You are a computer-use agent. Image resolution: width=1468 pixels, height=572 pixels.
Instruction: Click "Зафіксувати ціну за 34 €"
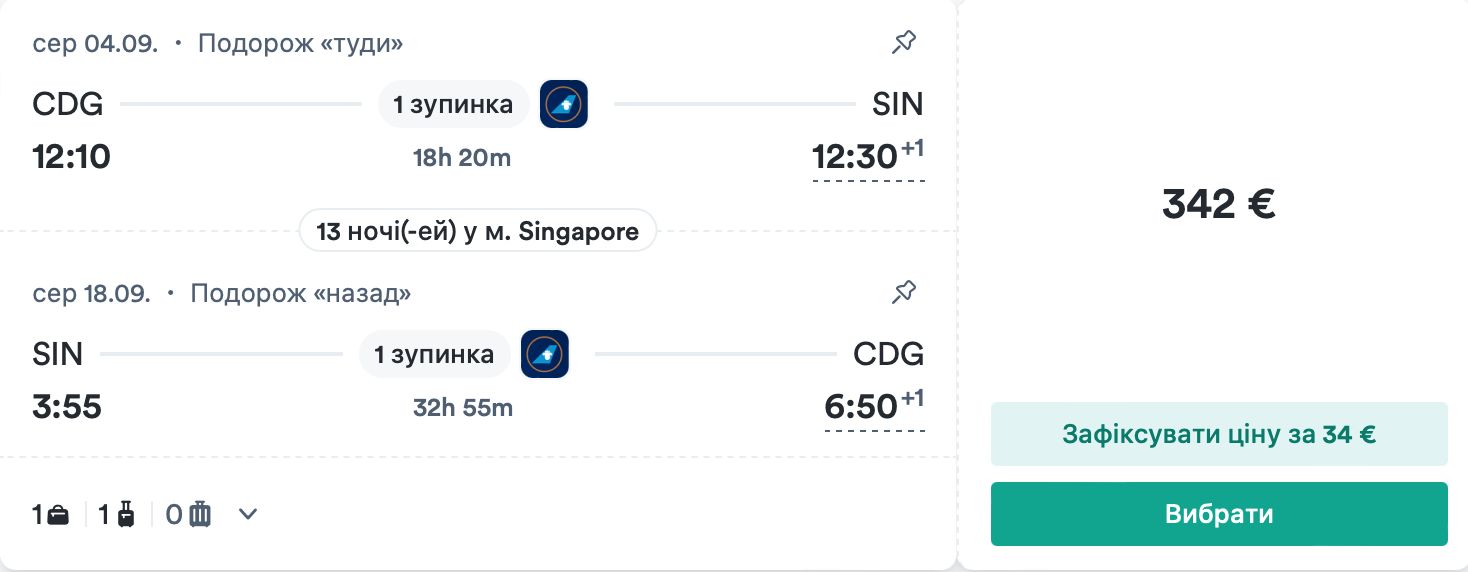click(1218, 434)
